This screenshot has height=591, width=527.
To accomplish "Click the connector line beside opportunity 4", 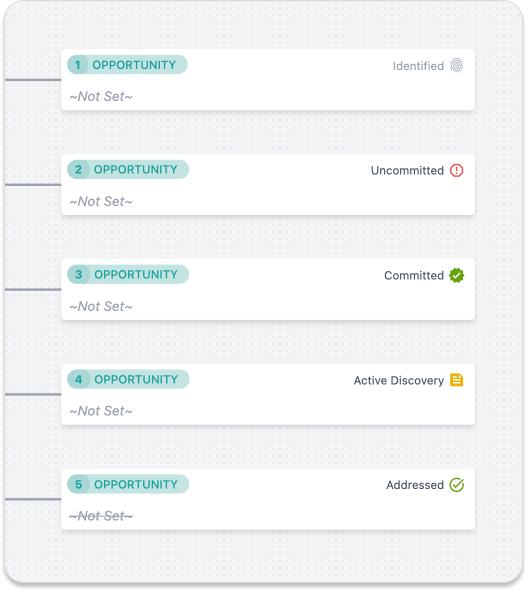I will [33, 394].
